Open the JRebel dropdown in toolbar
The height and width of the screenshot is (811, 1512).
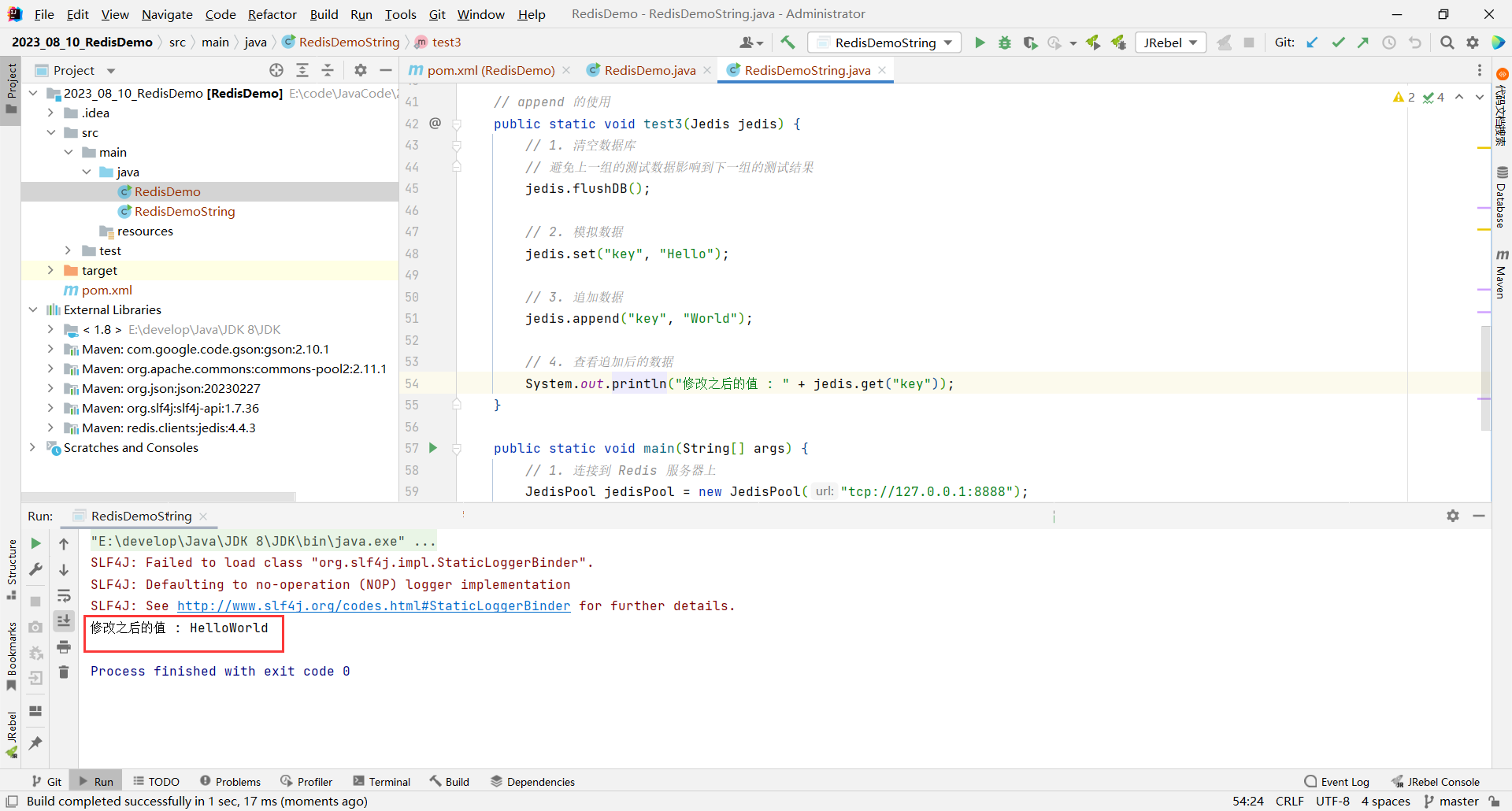coord(1170,43)
